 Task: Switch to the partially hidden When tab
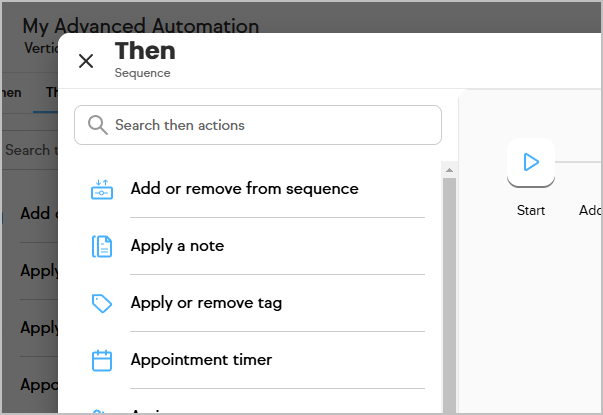(11, 93)
